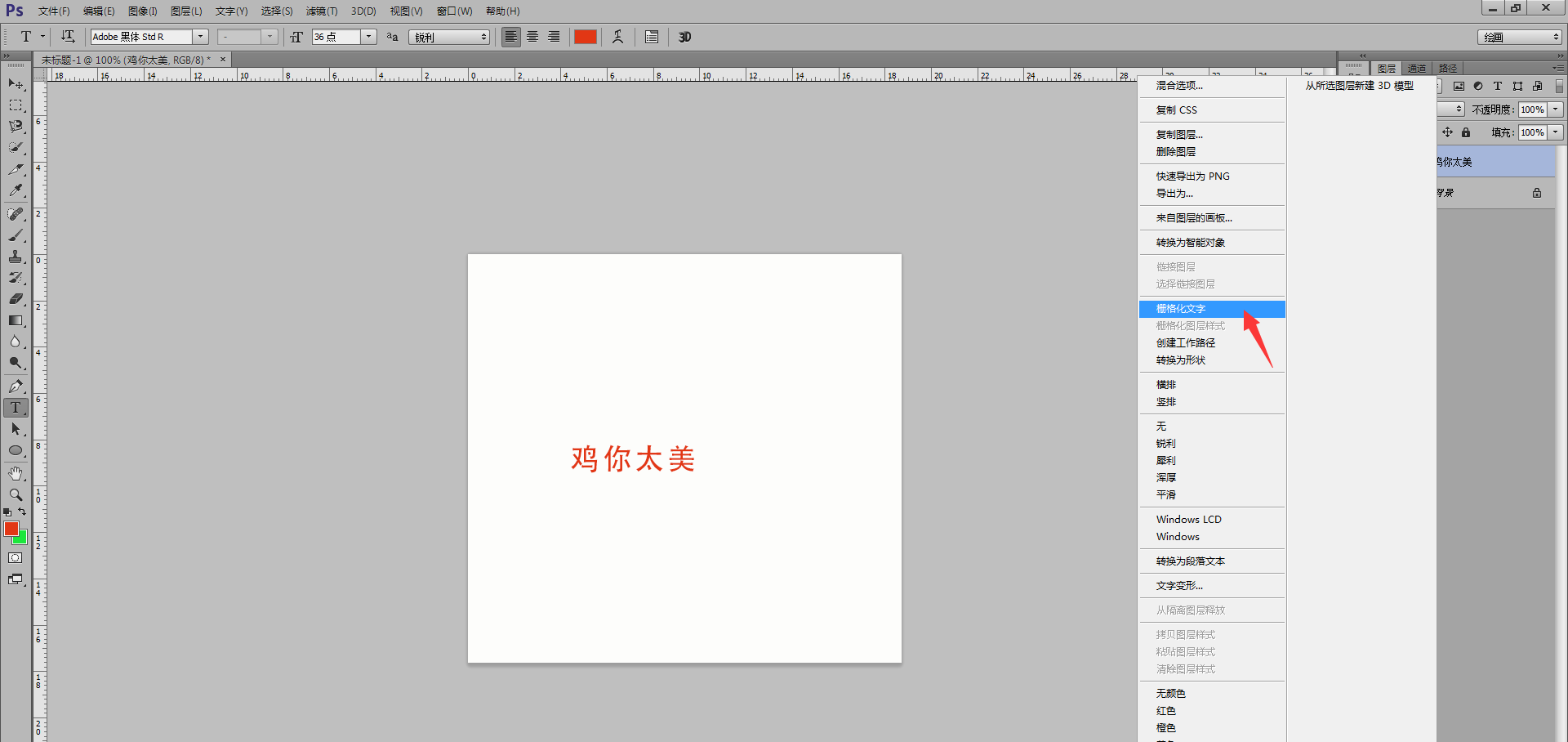Open the text color swatch
Image resolution: width=1568 pixels, height=742 pixels.
click(586, 37)
